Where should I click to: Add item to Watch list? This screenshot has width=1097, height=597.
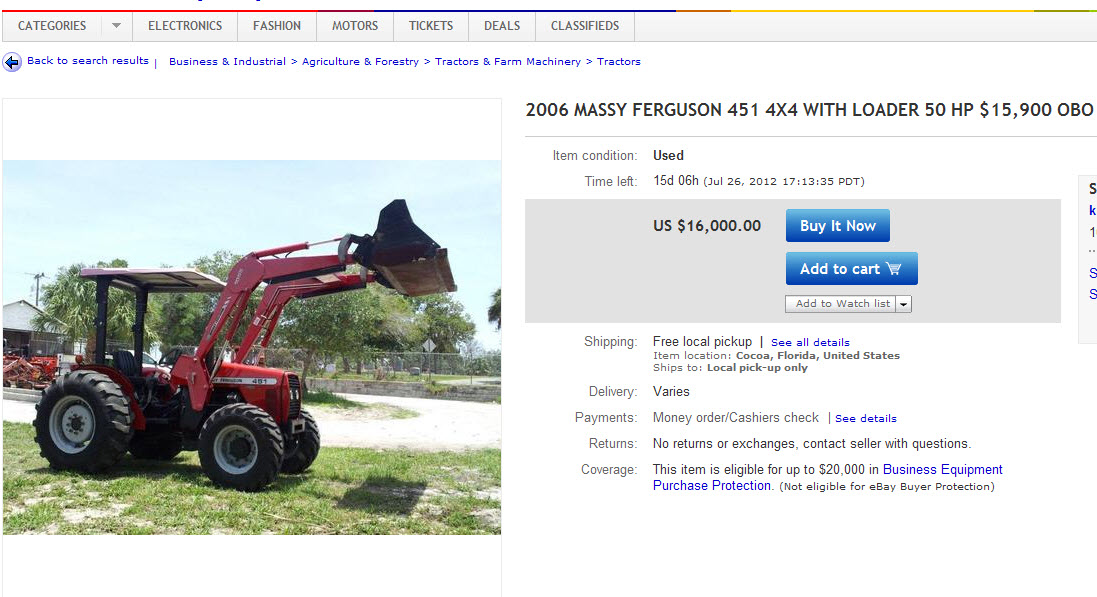[840, 304]
